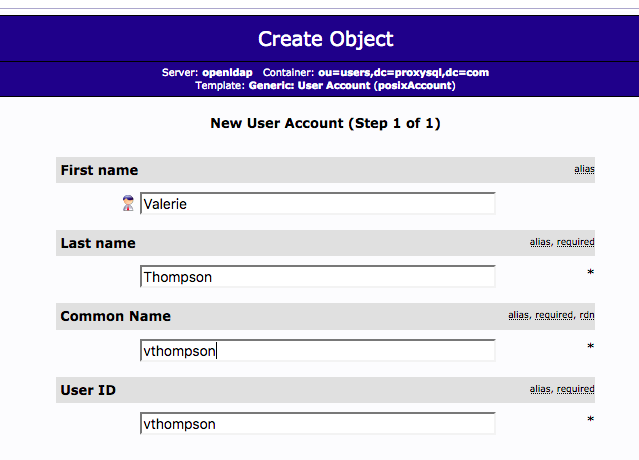639x460 pixels.
Task: Open the alias link in User ID row
Action: [x=540, y=389]
